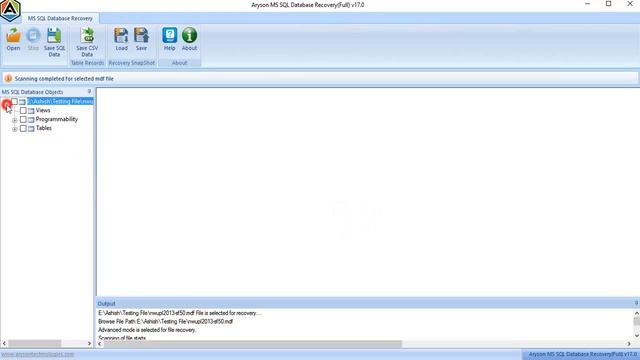
Task: Check the Views checkbox
Action: coord(23,110)
